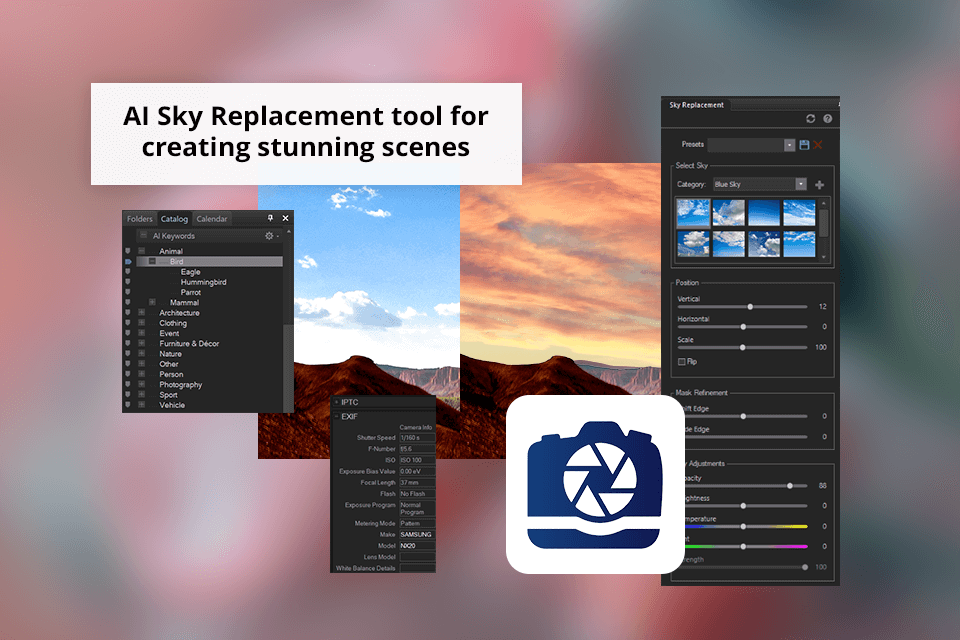
Task: Click the Focal Length value 37 mm
Action: (x=417, y=483)
